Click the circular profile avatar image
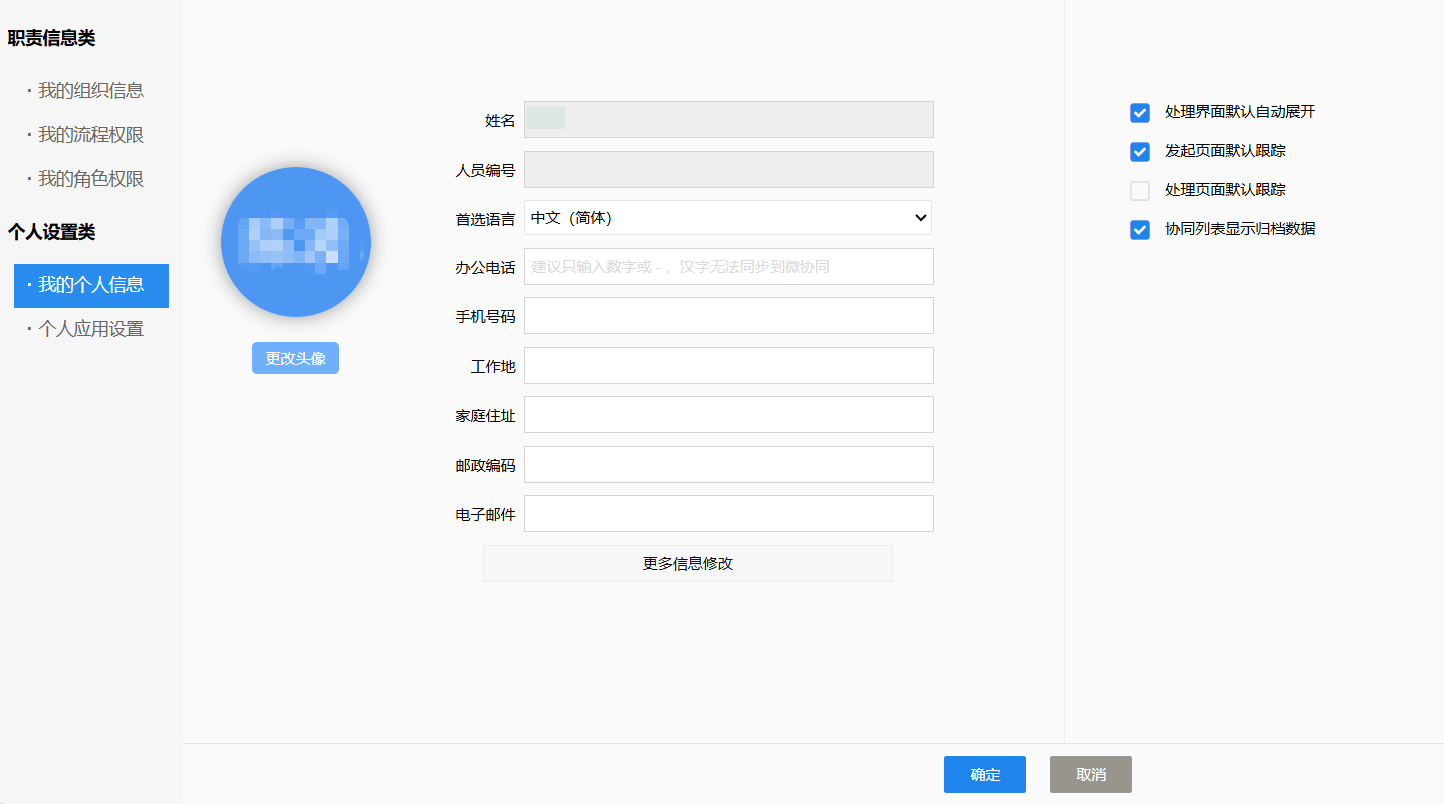Image resolution: width=1444 pixels, height=804 pixels. tap(296, 242)
